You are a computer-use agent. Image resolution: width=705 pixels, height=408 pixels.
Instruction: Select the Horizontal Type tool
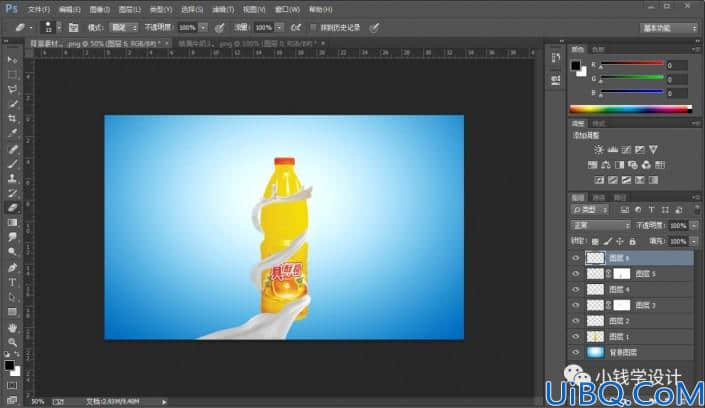coord(12,282)
